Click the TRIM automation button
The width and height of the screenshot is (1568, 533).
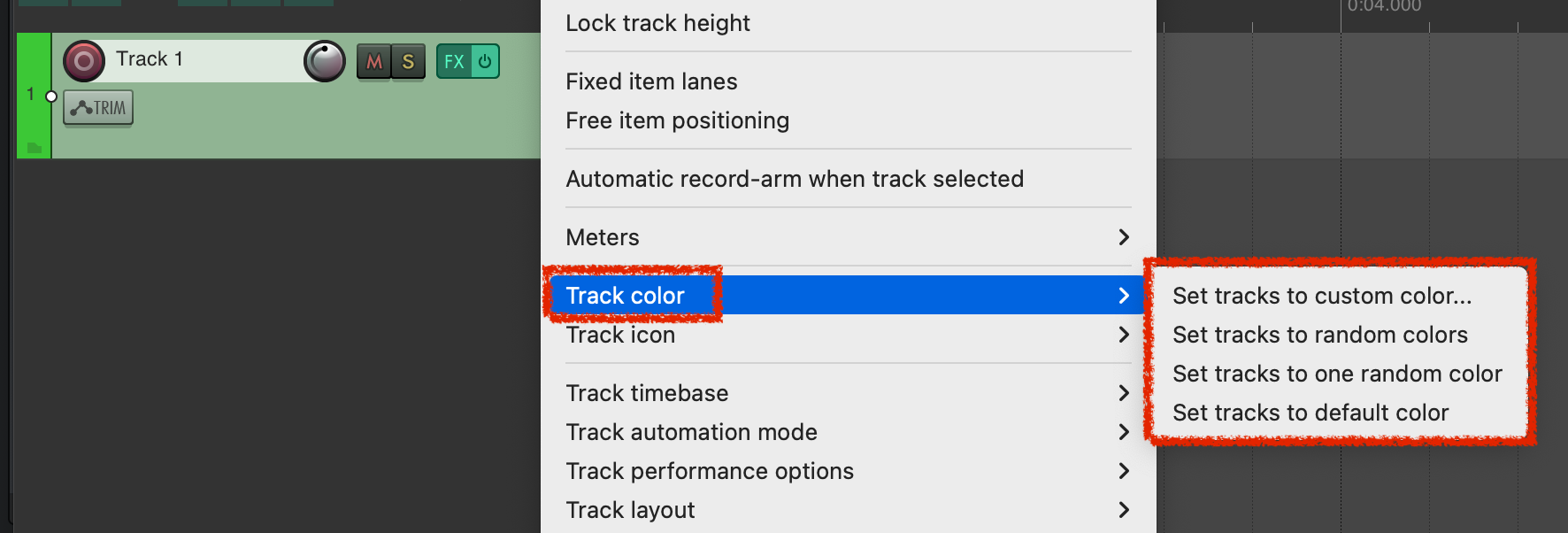pos(98,108)
